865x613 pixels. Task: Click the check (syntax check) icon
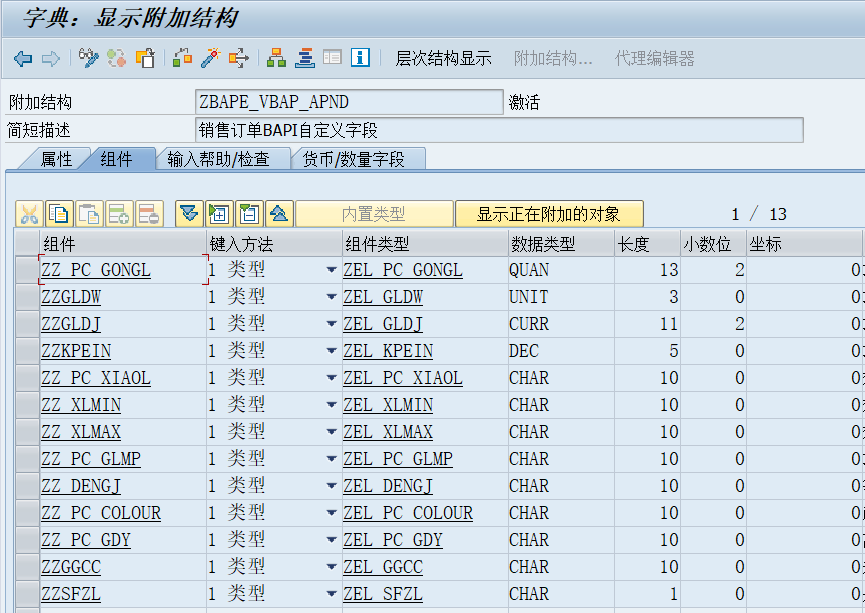pyautogui.click(x=182, y=59)
